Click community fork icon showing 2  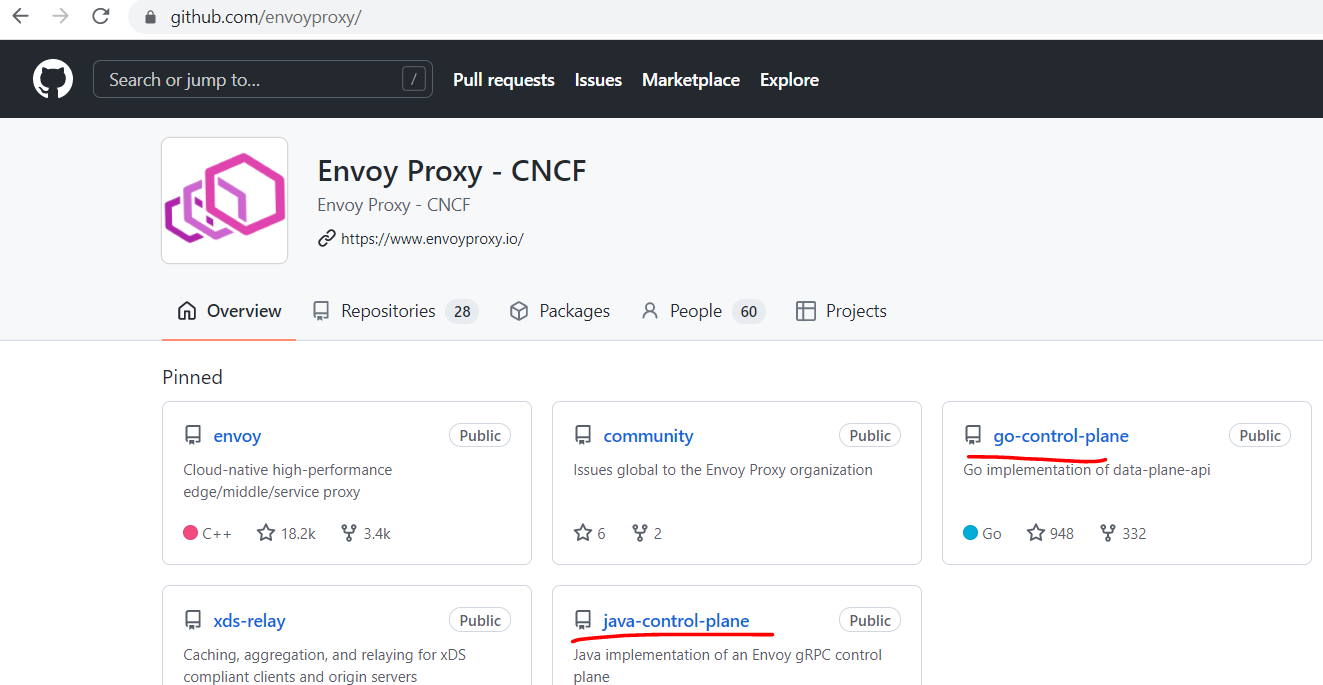coord(640,533)
